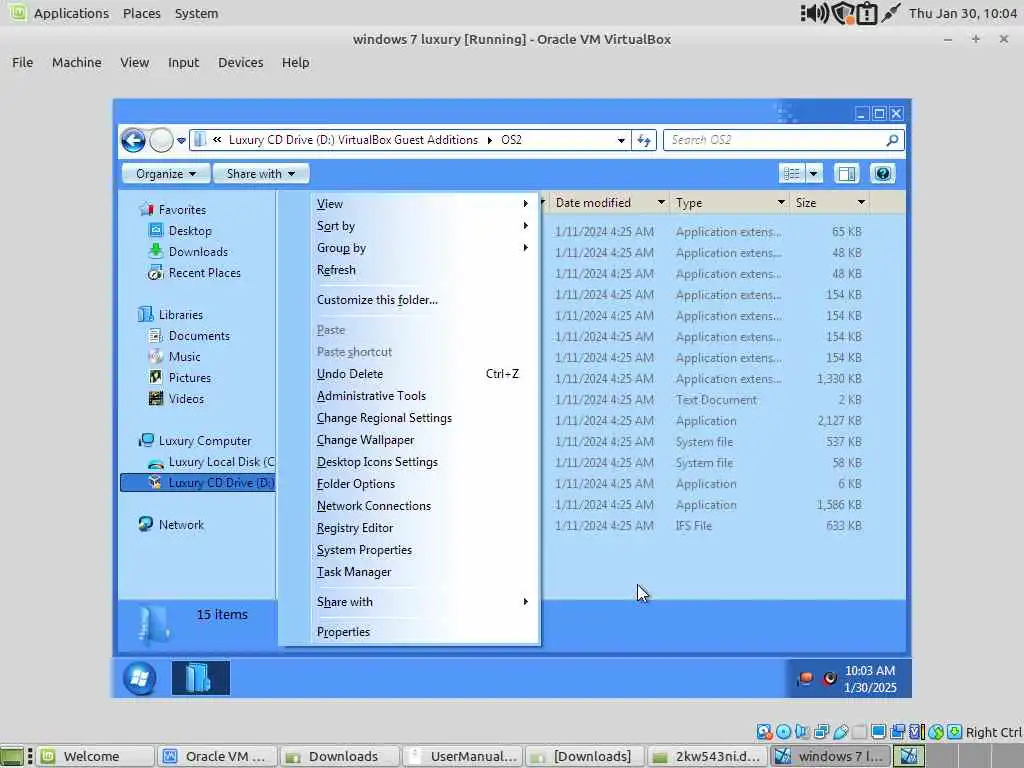Open Share with submenu in context menu

coord(423,602)
